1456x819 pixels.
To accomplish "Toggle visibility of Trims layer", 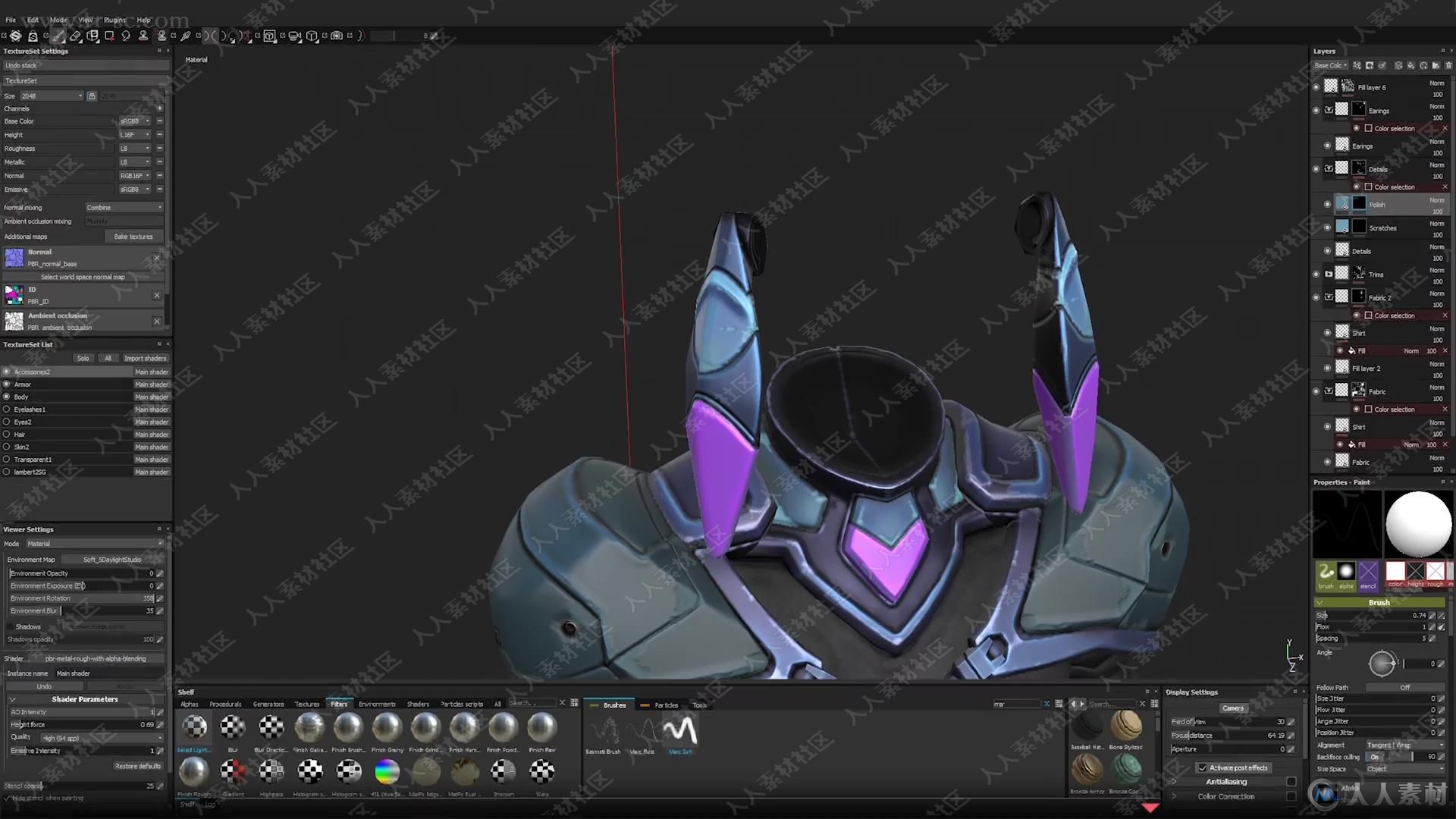I will coord(1316,275).
